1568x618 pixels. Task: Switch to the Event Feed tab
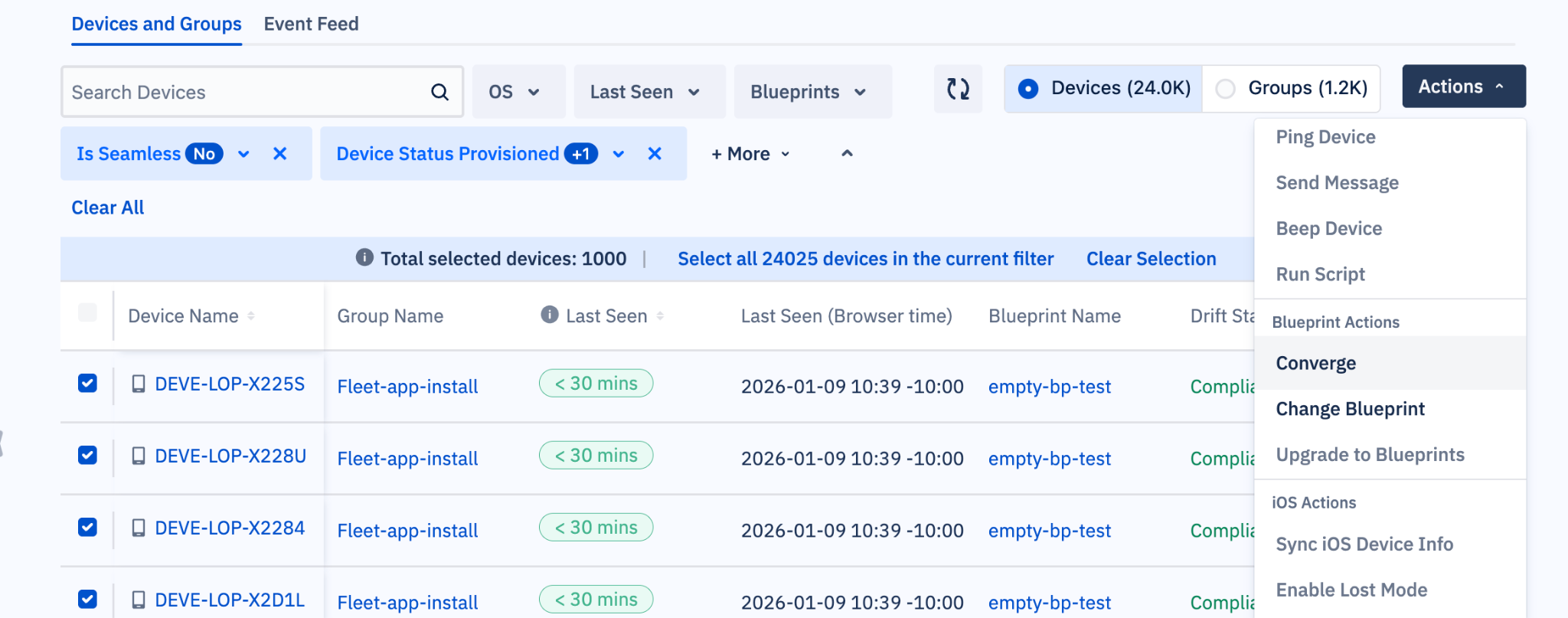[x=311, y=24]
